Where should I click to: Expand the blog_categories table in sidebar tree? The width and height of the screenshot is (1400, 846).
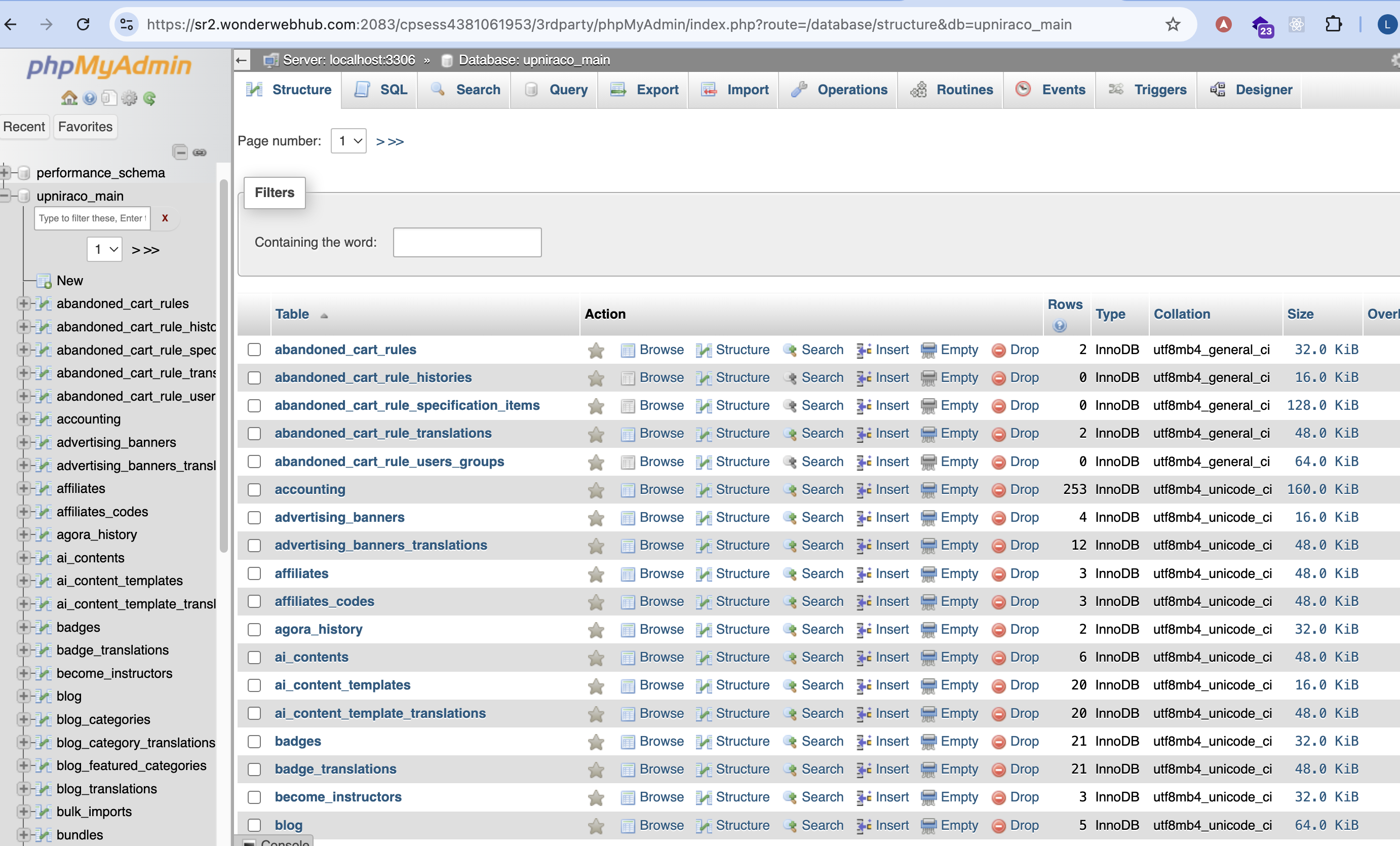[23, 719]
